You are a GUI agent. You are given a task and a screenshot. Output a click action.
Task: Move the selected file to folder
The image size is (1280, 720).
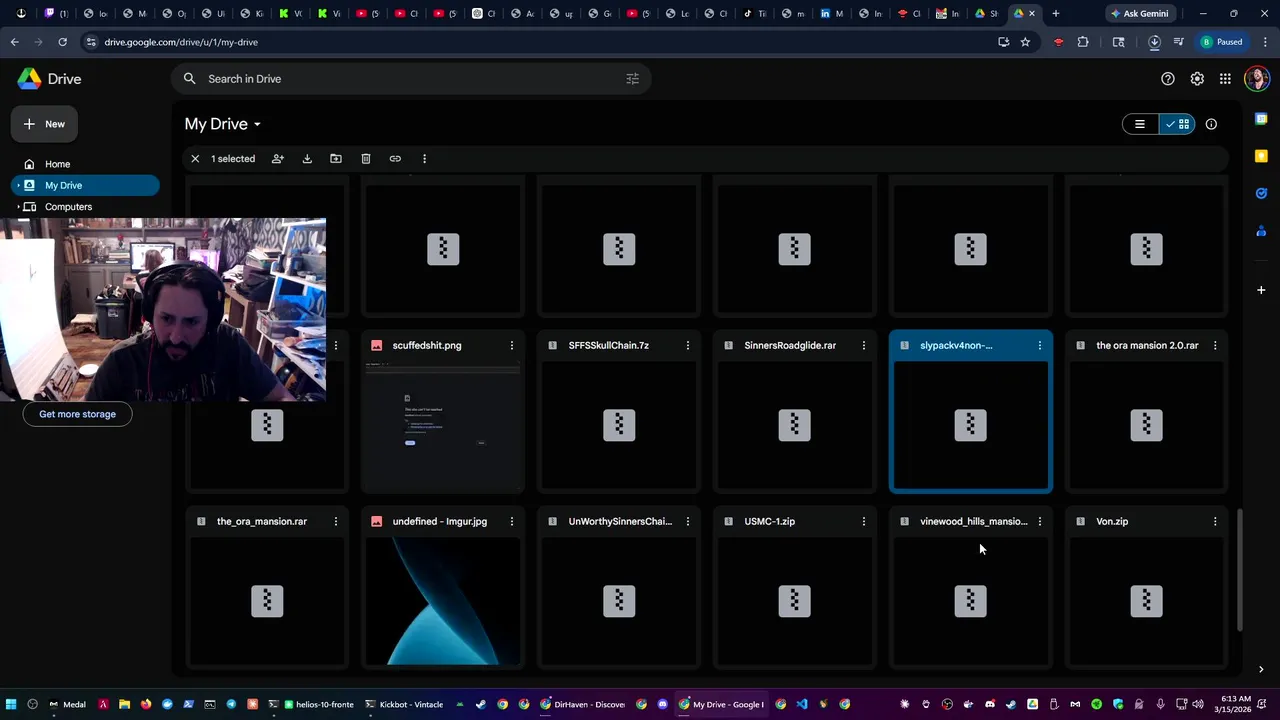point(336,159)
